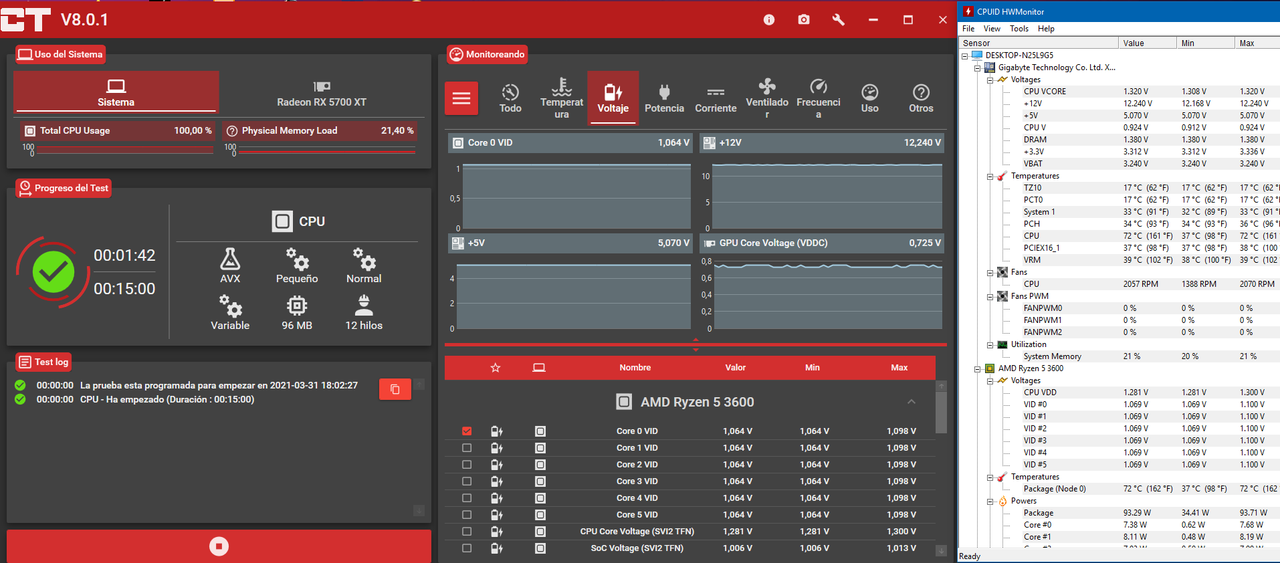1280x563 pixels.
Task: Collapse the Fans PWM node in HWMonitor
Action: [990, 296]
